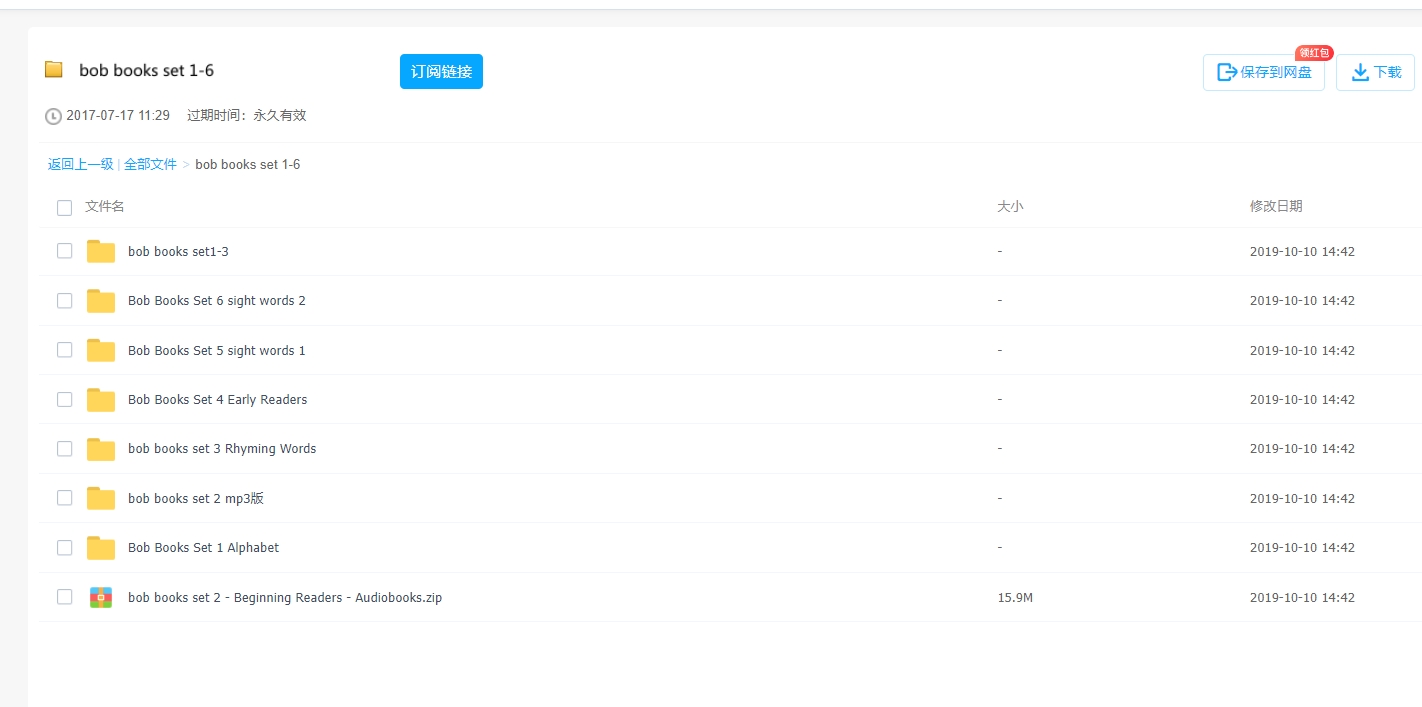Sort by the 修改日期 column header
The width and height of the screenshot is (1422, 707).
point(1276,207)
